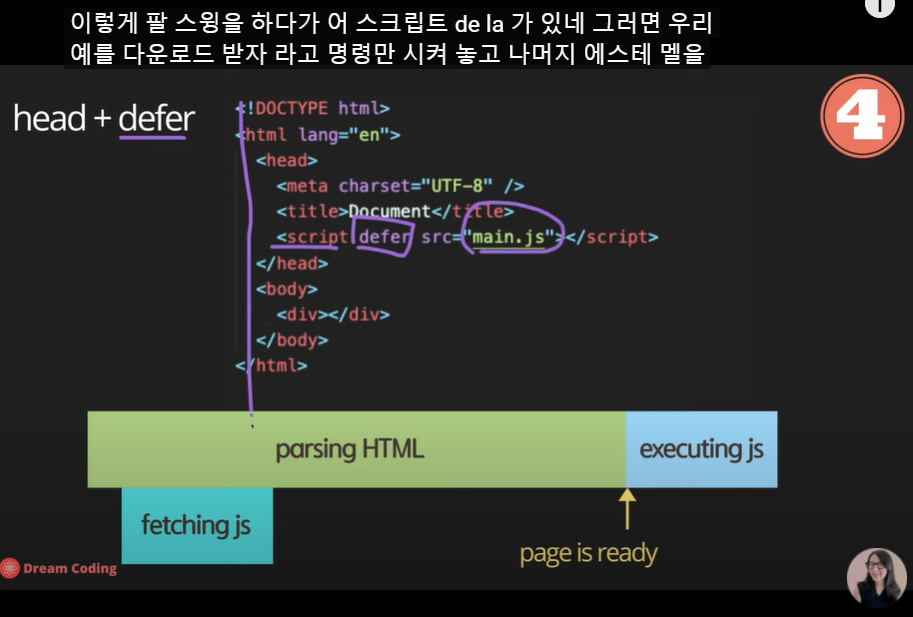Viewport: 913px width, 617px height.
Task: Click the orange number 4 badge
Action: 862,116
